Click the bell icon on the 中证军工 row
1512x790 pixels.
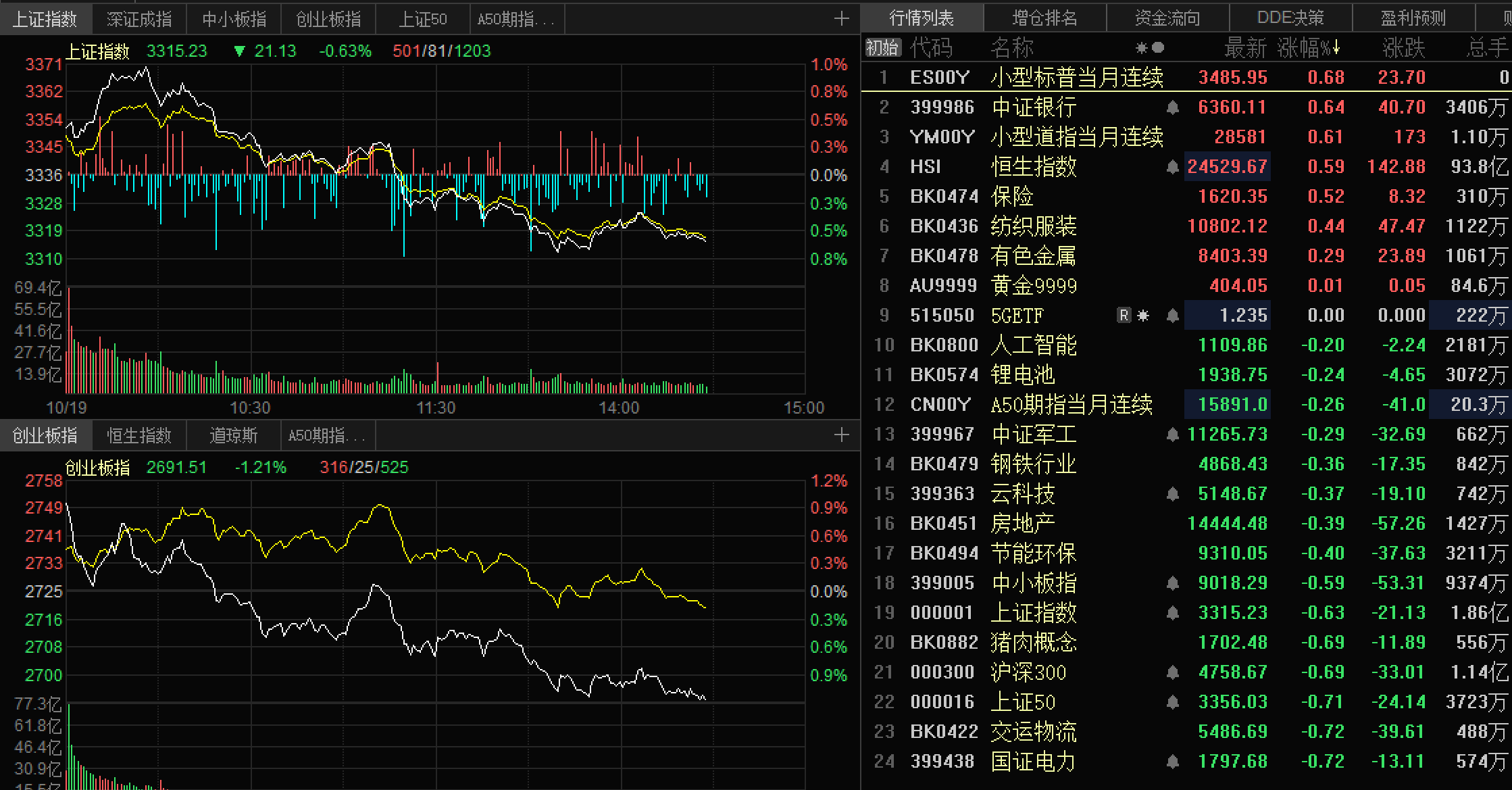tap(1173, 435)
